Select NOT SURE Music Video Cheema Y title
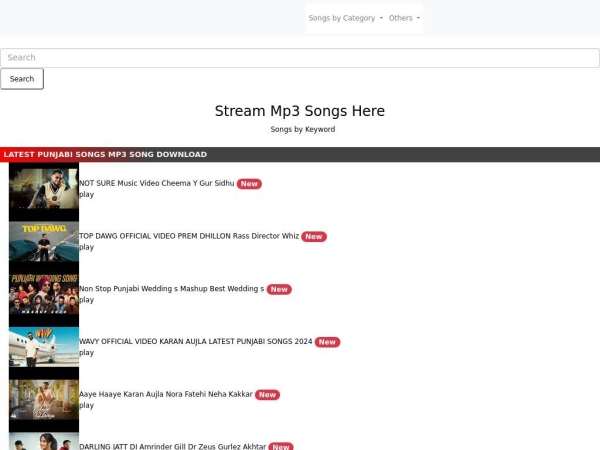This screenshot has height=450, width=600. 157,183
